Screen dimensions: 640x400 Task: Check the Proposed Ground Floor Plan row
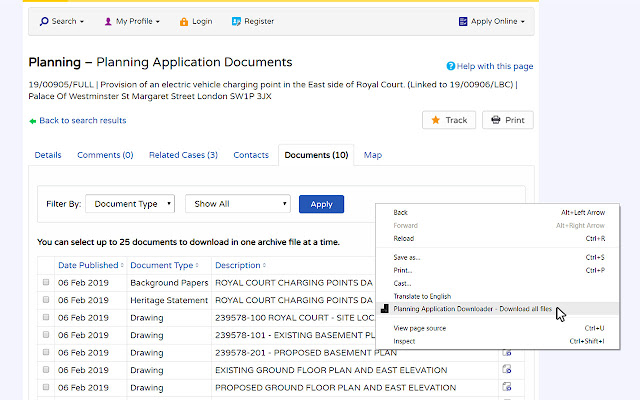coord(46,388)
